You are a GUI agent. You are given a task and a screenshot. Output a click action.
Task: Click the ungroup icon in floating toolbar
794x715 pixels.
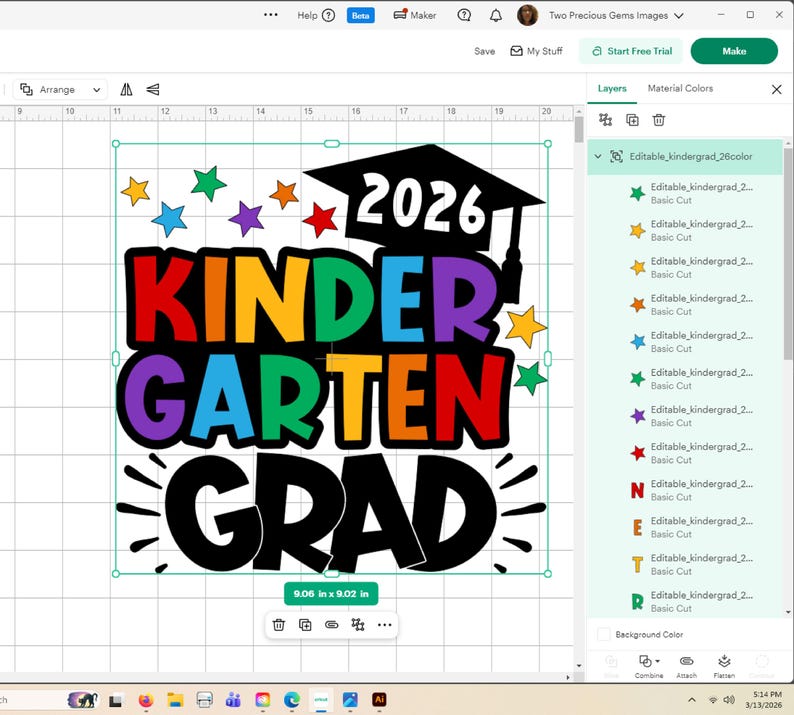pos(358,625)
